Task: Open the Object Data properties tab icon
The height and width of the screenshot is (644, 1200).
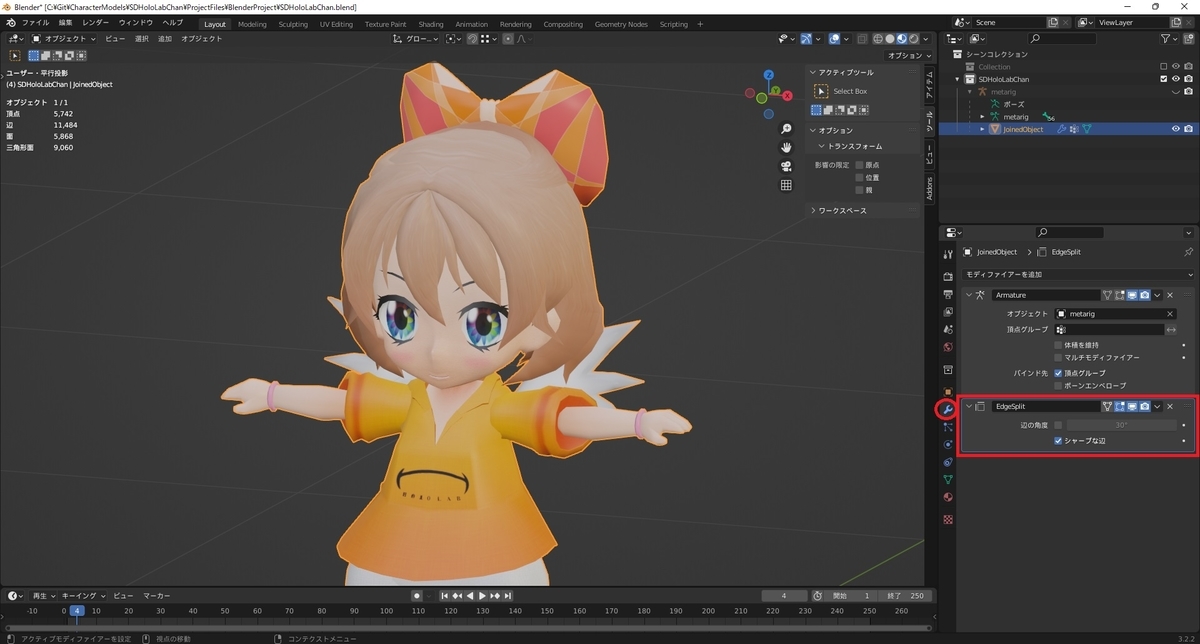Action: (948, 480)
